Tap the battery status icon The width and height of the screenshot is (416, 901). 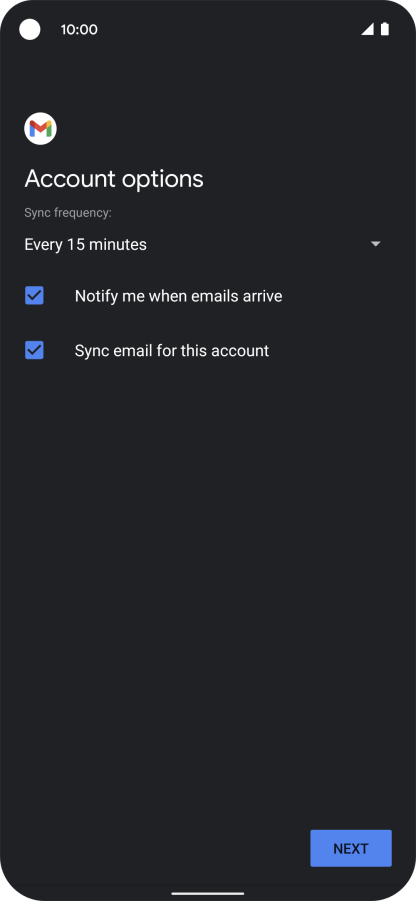[385, 29]
